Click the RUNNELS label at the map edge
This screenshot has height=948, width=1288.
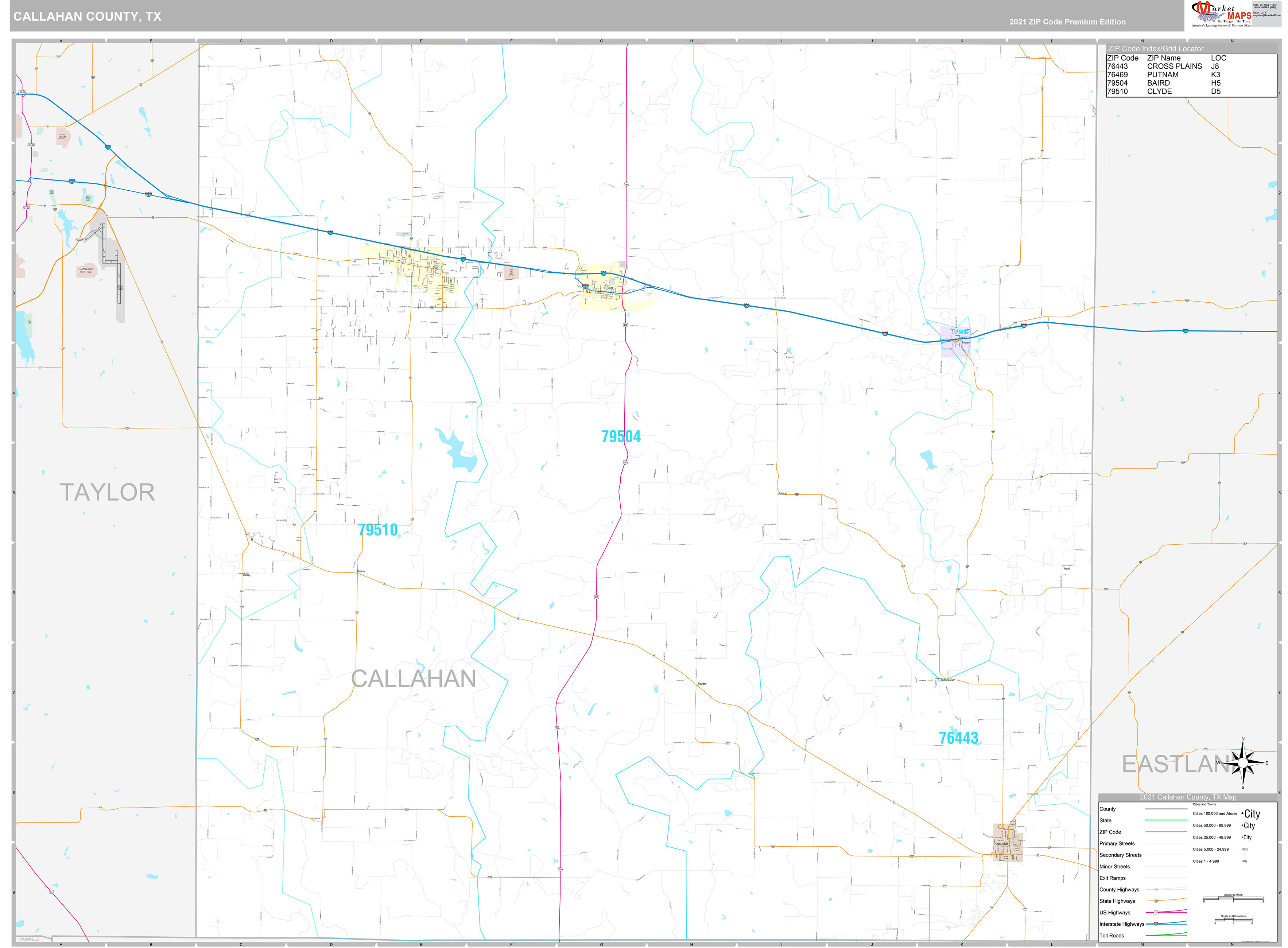tap(30, 939)
